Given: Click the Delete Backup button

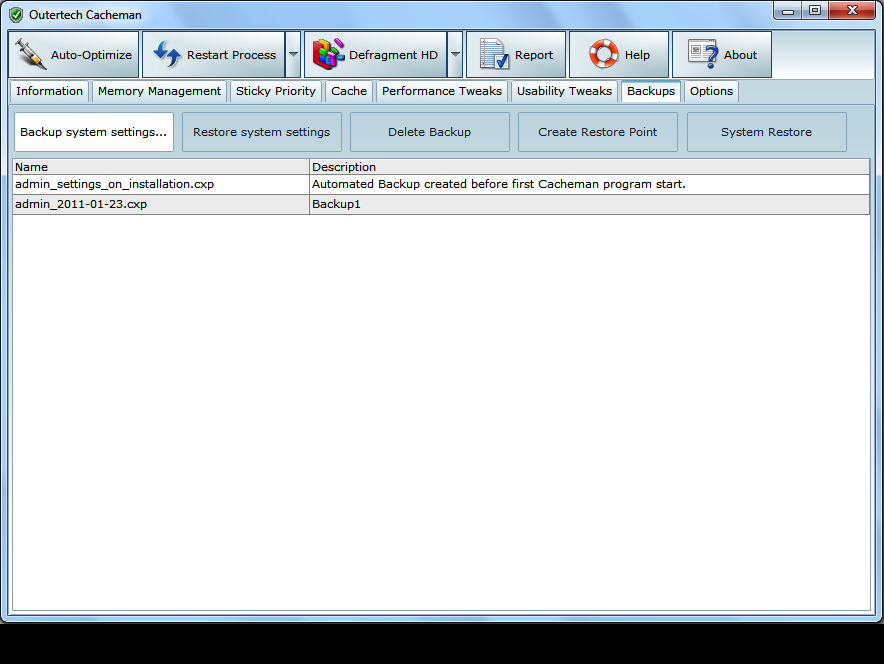Looking at the screenshot, I should (x=430, y=132).
